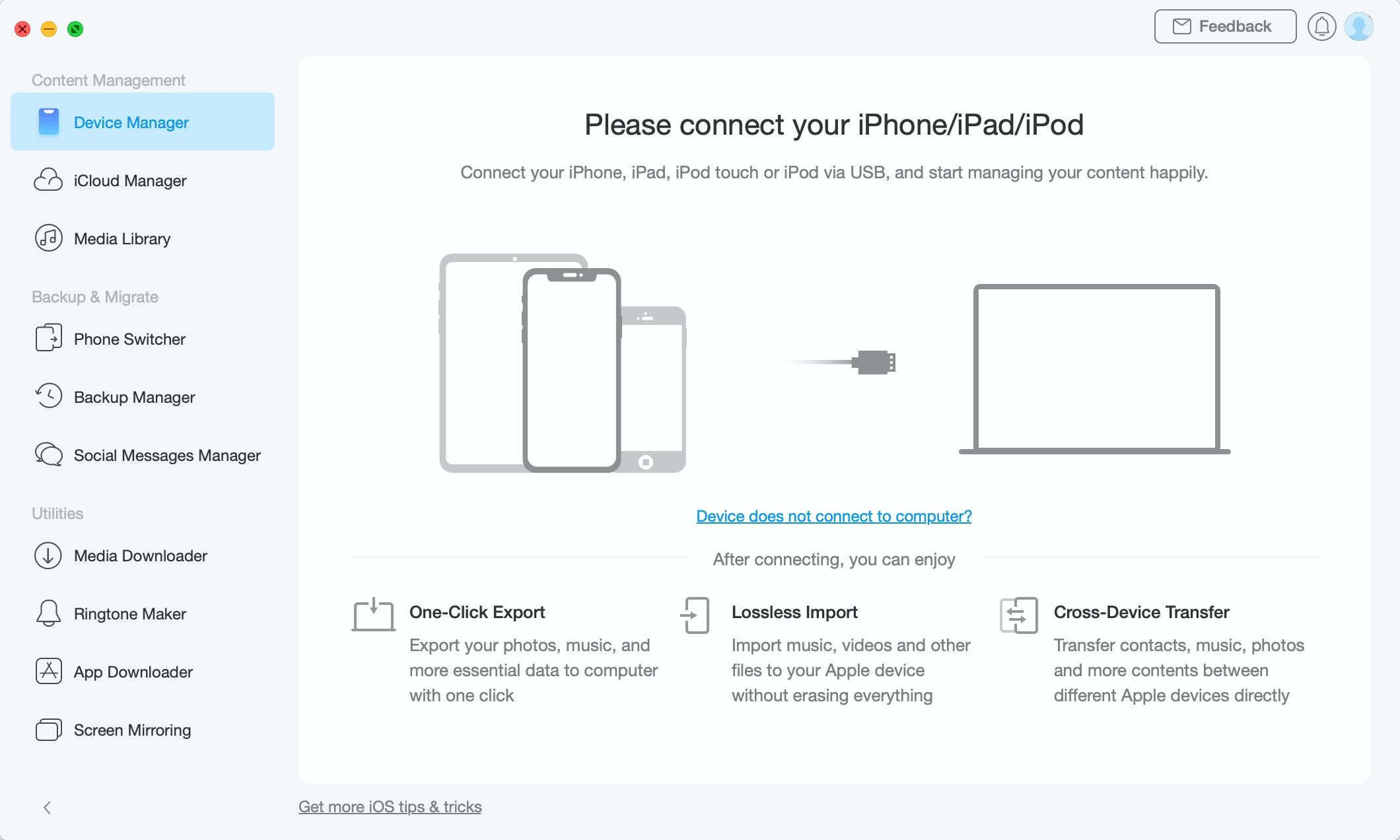Expand Content Management section

[x=109, y=79]
